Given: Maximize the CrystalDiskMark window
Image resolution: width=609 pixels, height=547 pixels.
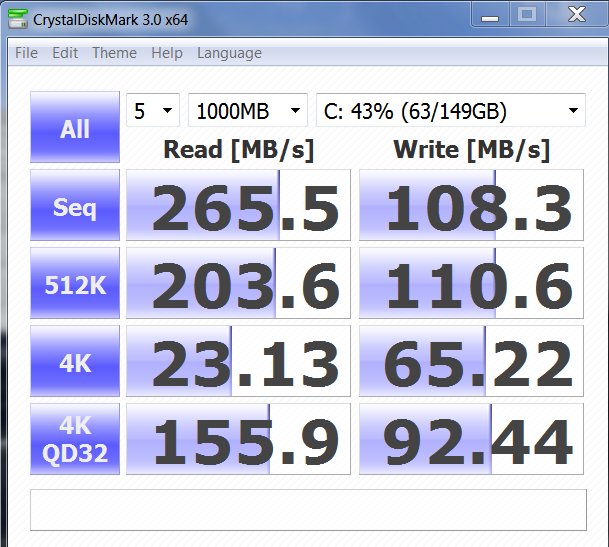Looking at the screenshot, I should pos(527,16).
